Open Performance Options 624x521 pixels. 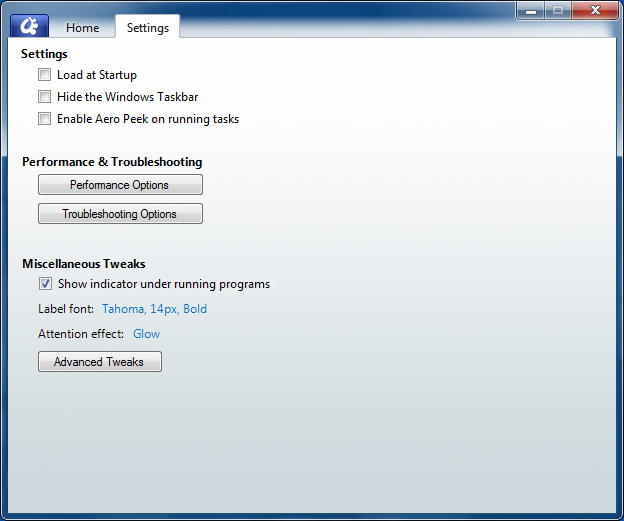coord(120,185)
